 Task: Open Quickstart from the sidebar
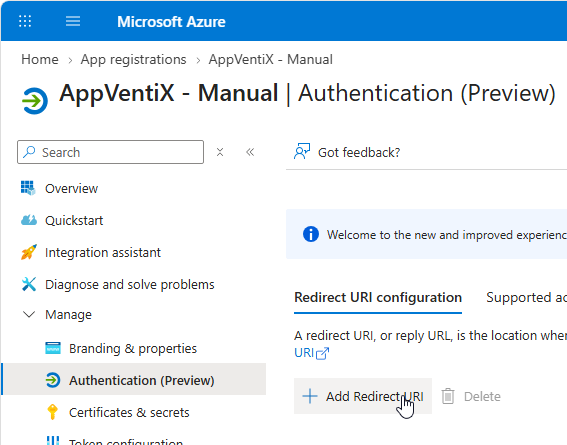[x=74, y=220]
